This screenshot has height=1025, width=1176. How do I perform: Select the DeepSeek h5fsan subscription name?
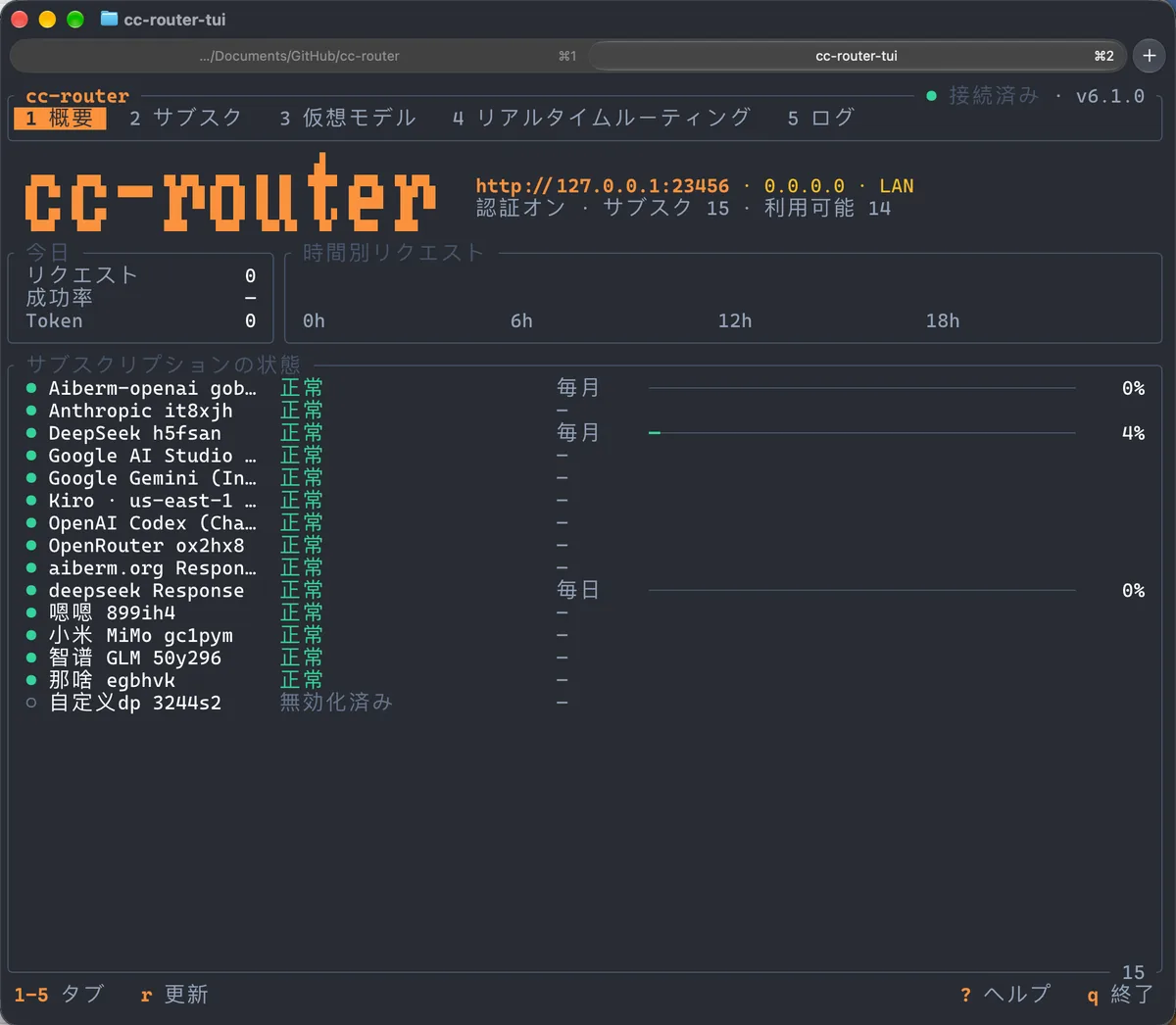(x=135, y=433)
